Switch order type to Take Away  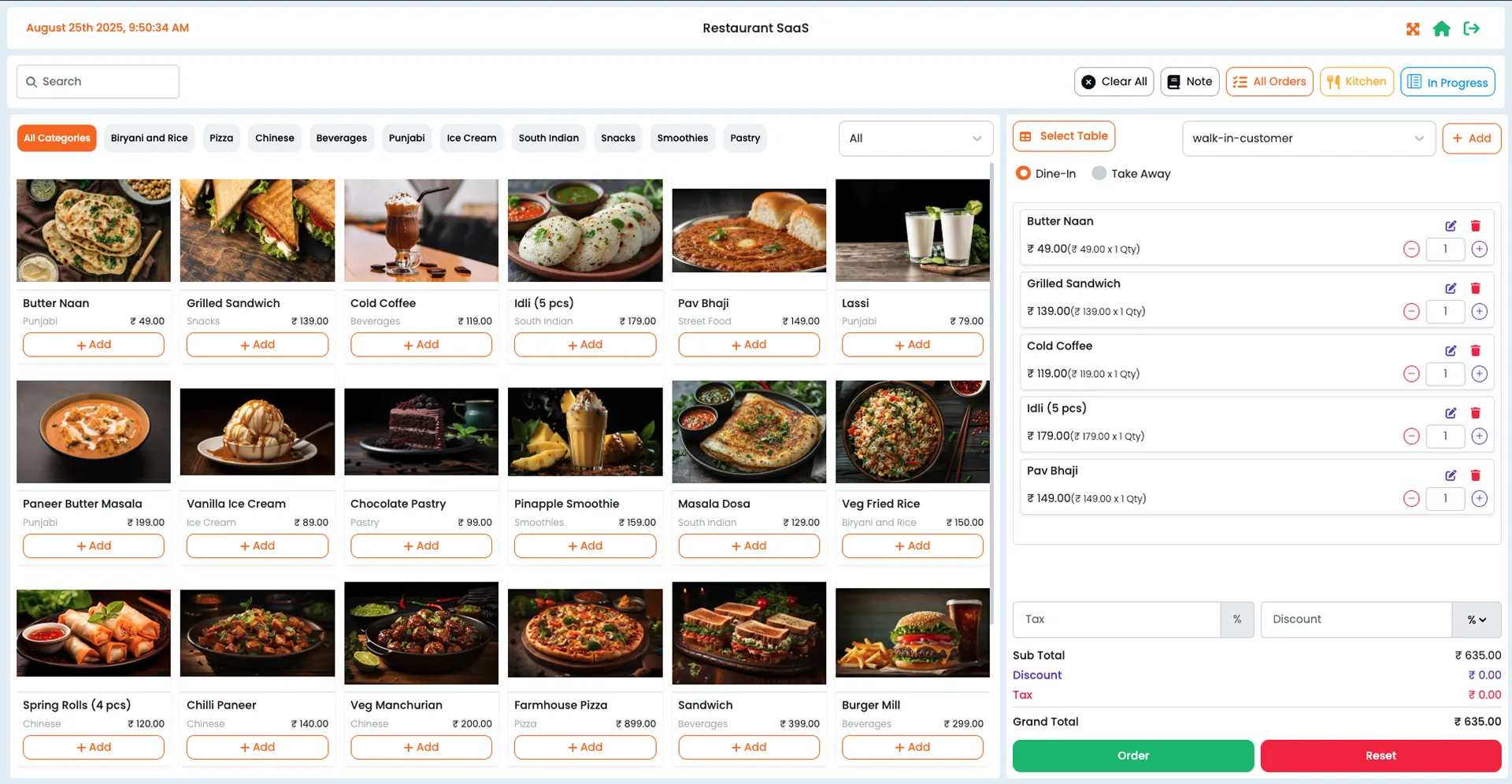click(x=1098, y=173)
